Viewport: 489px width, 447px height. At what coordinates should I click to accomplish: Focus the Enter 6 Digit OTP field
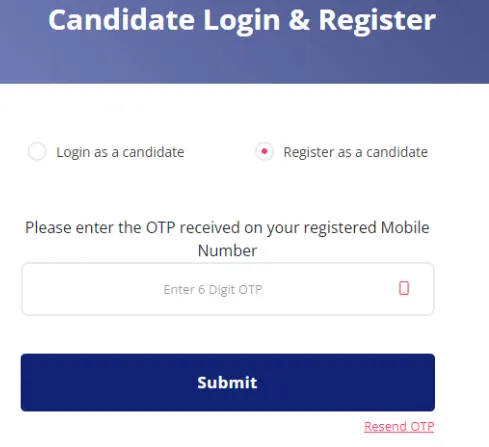click(228, 289)
